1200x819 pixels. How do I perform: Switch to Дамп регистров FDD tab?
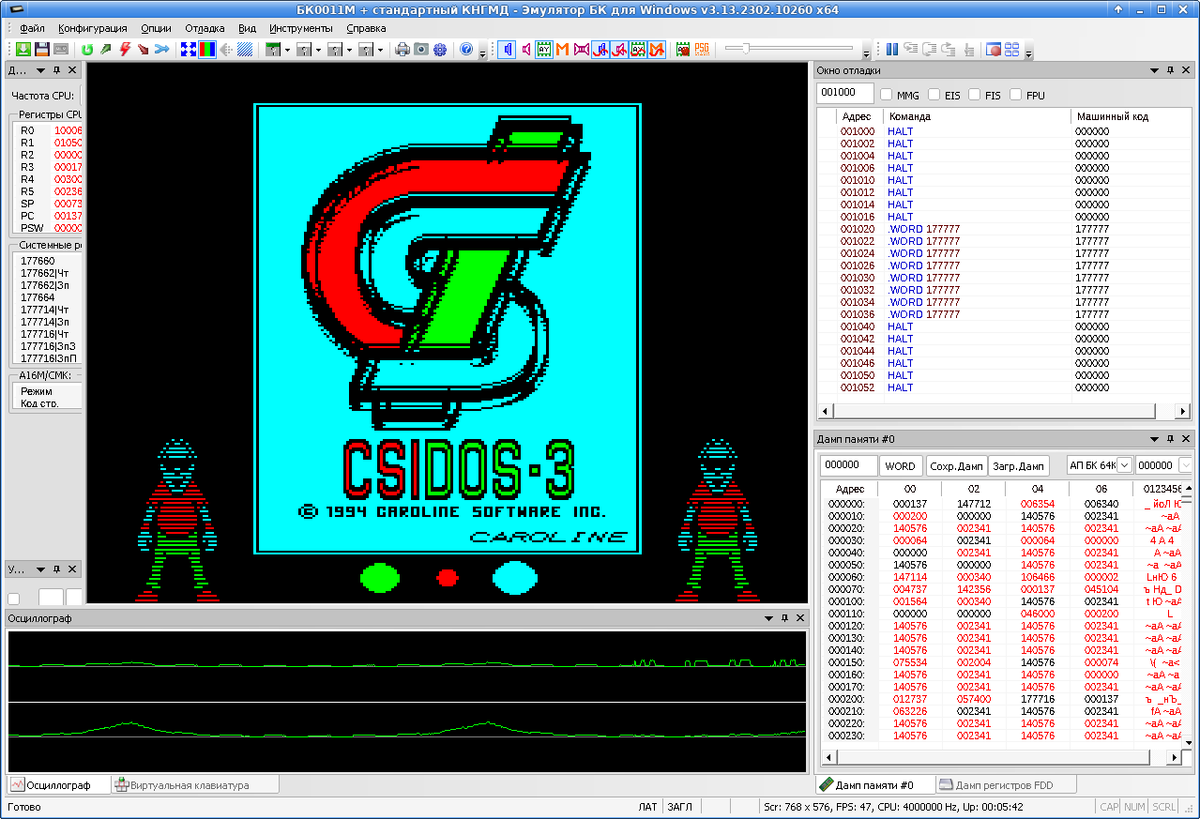pyautogui.click(x=1008, y=785)
